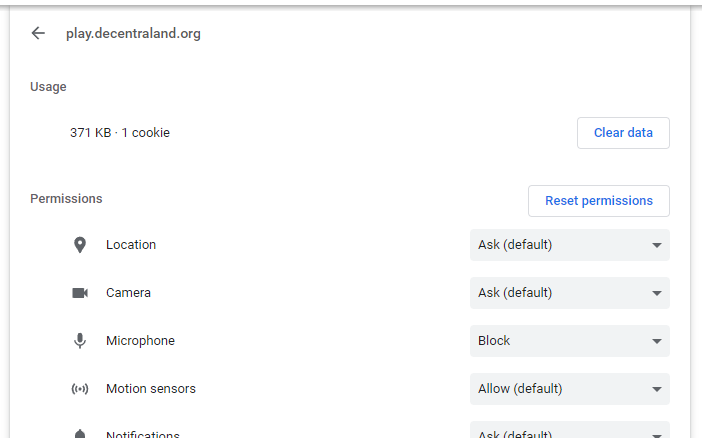Open the Location permission dropdown
The height and width of the screenshot is (438, 702).
(569, 245)
